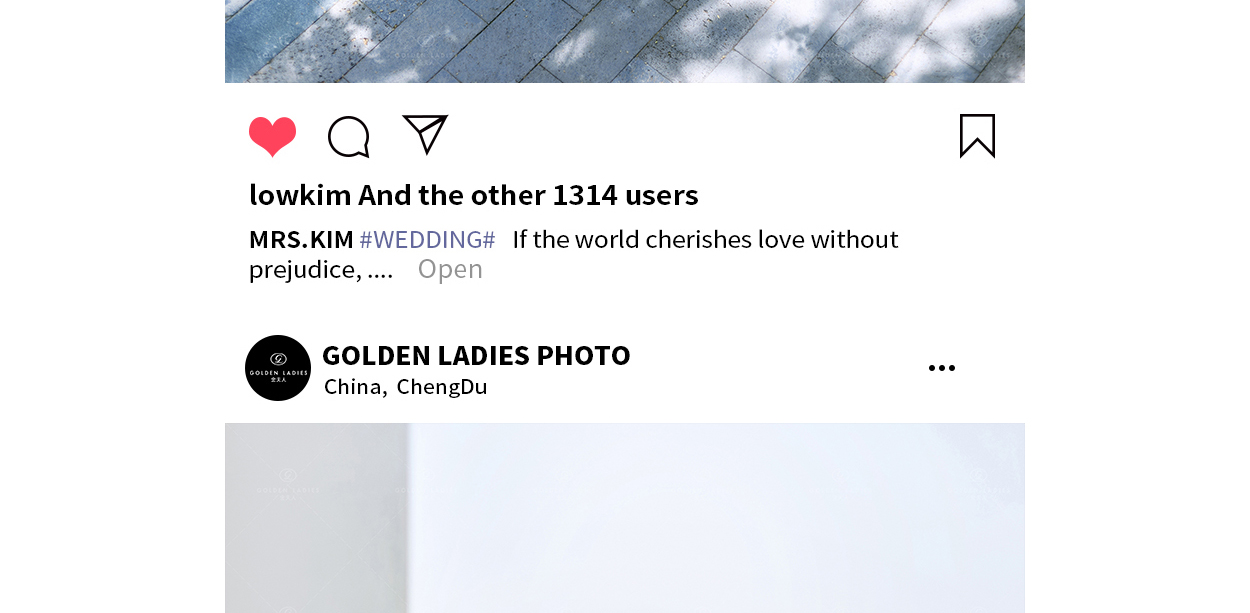
Task: View the China, ChengDu location tag
Action: coord(406,387)
